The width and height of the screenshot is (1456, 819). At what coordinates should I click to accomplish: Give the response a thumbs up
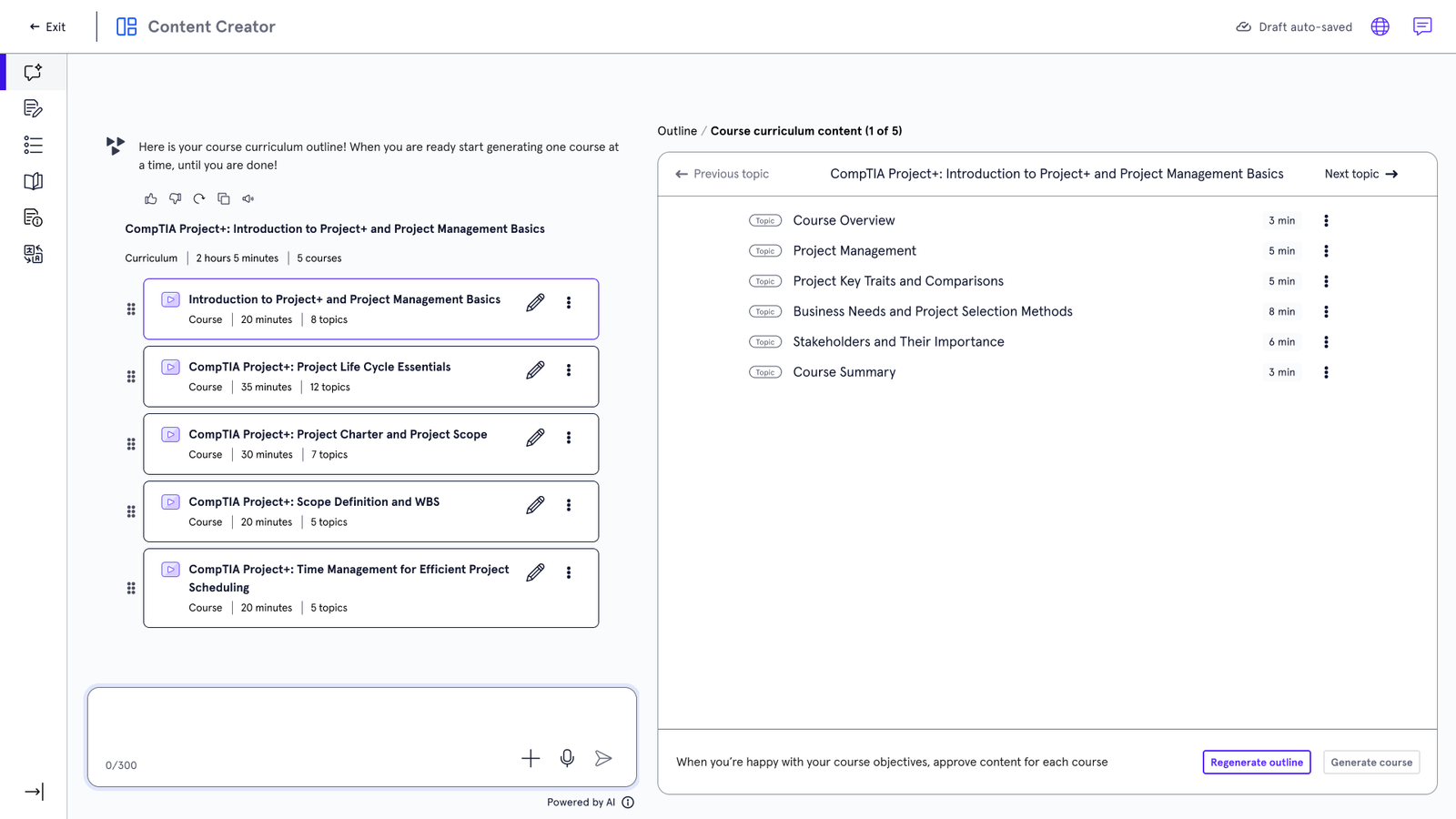pyautogui.click(x=151, y=198)
